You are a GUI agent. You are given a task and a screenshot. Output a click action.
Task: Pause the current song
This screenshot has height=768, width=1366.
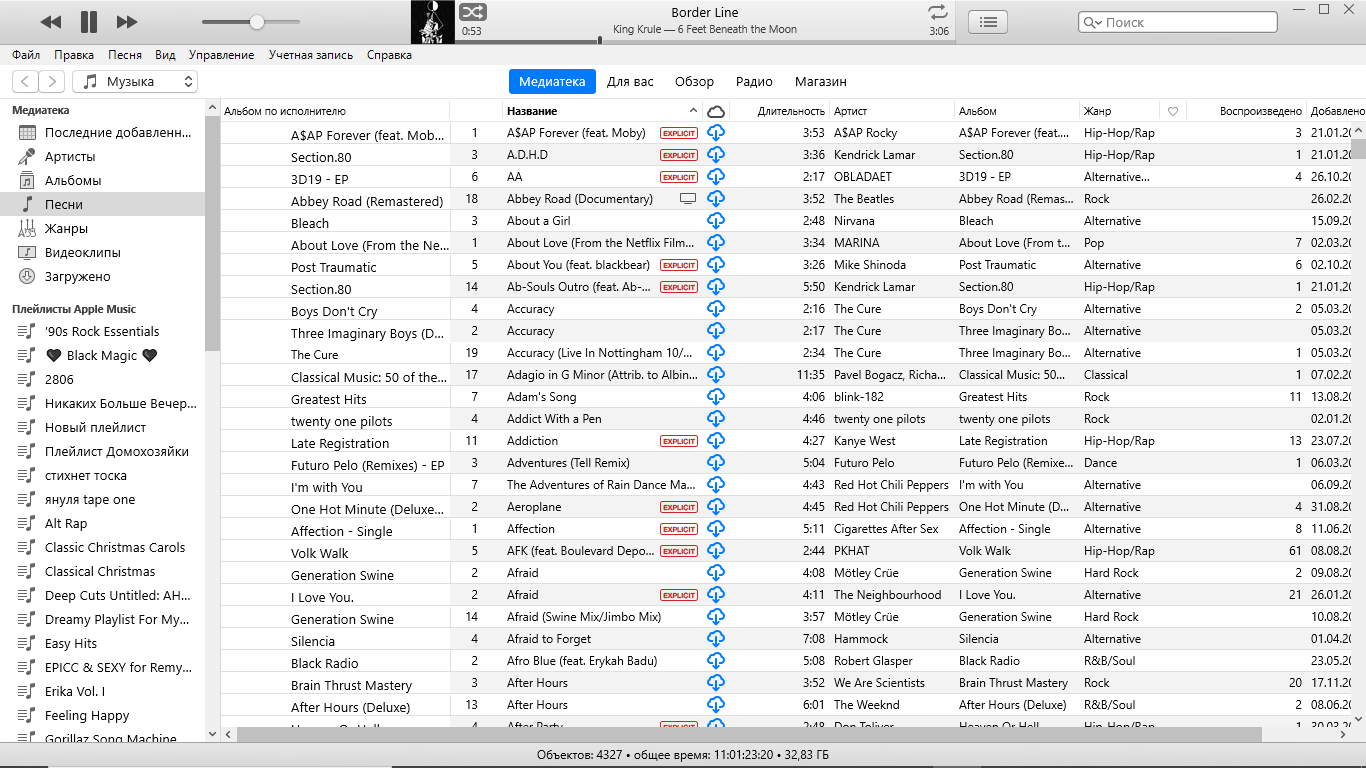pos(89,22)
